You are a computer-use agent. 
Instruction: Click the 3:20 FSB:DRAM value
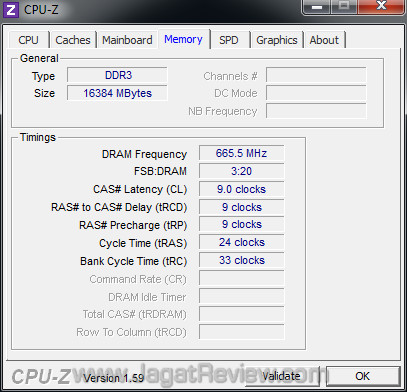click(241, 171)
